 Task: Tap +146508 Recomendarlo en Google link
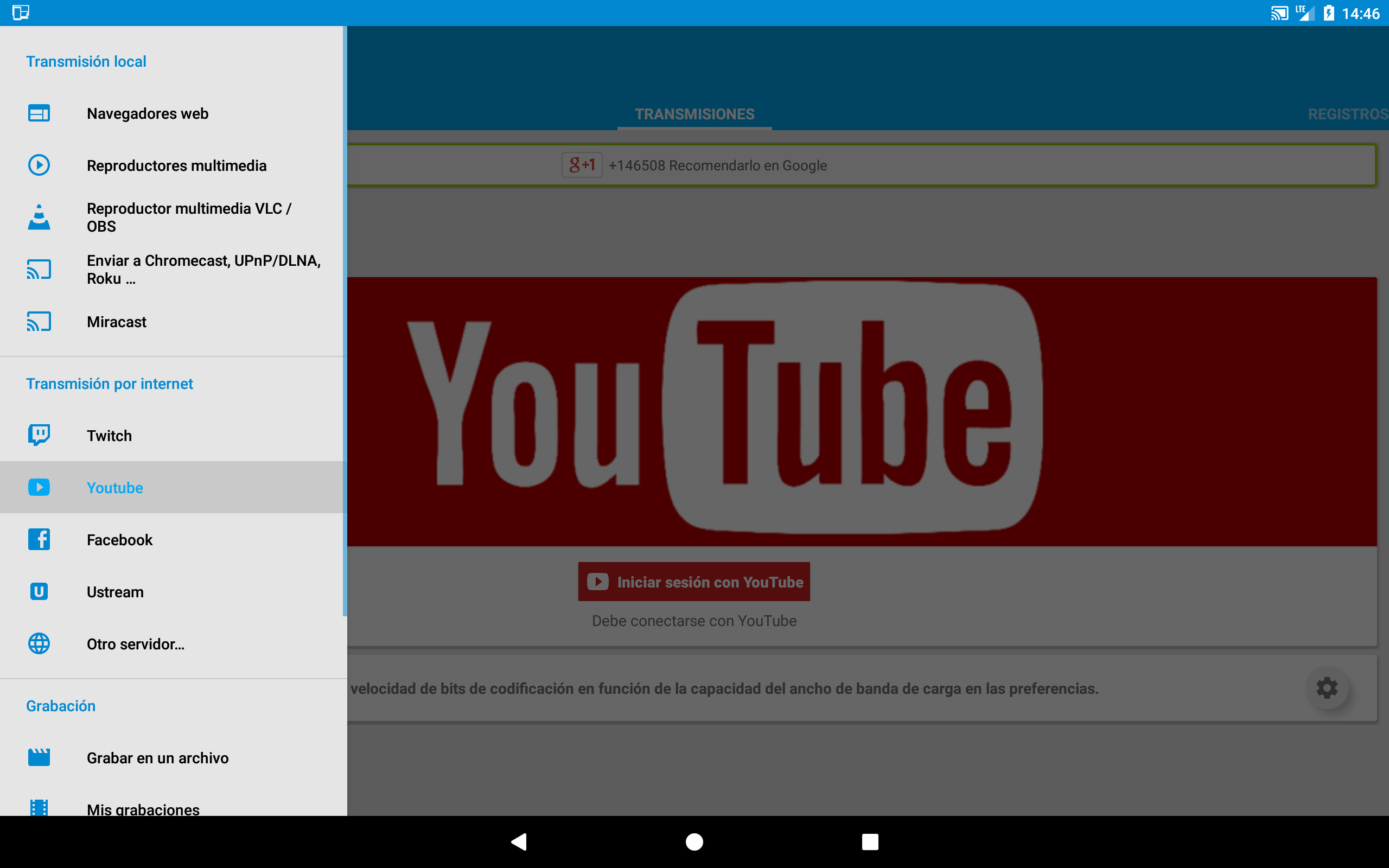click(x=717, y=165)
